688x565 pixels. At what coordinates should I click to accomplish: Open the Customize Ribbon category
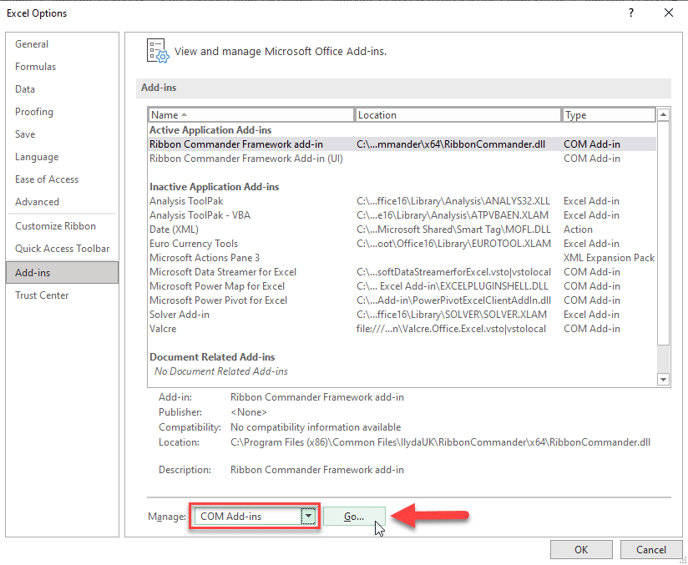tap(55, 226)
